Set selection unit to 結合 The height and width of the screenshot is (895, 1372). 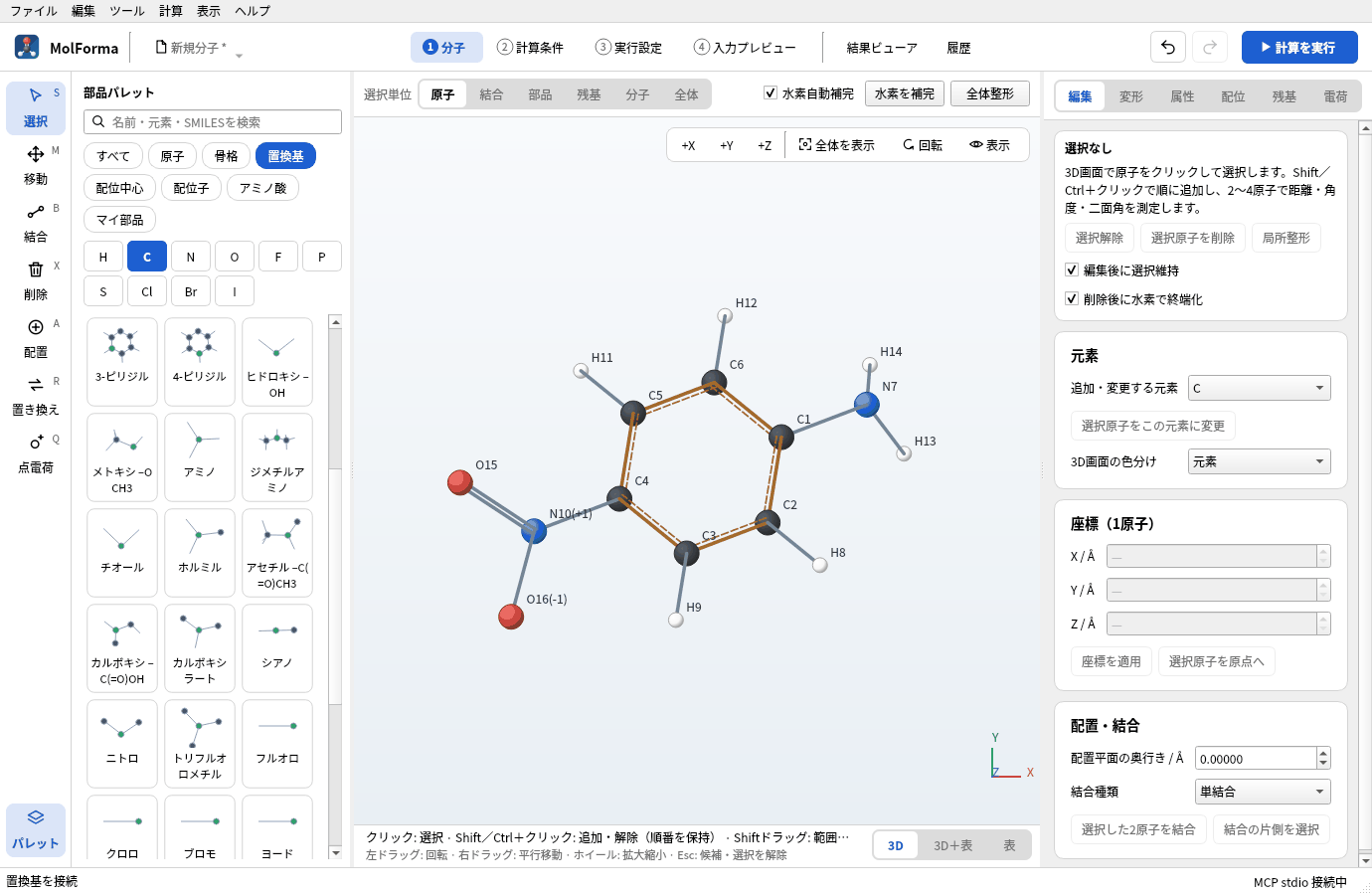click(x=491, y=94)
